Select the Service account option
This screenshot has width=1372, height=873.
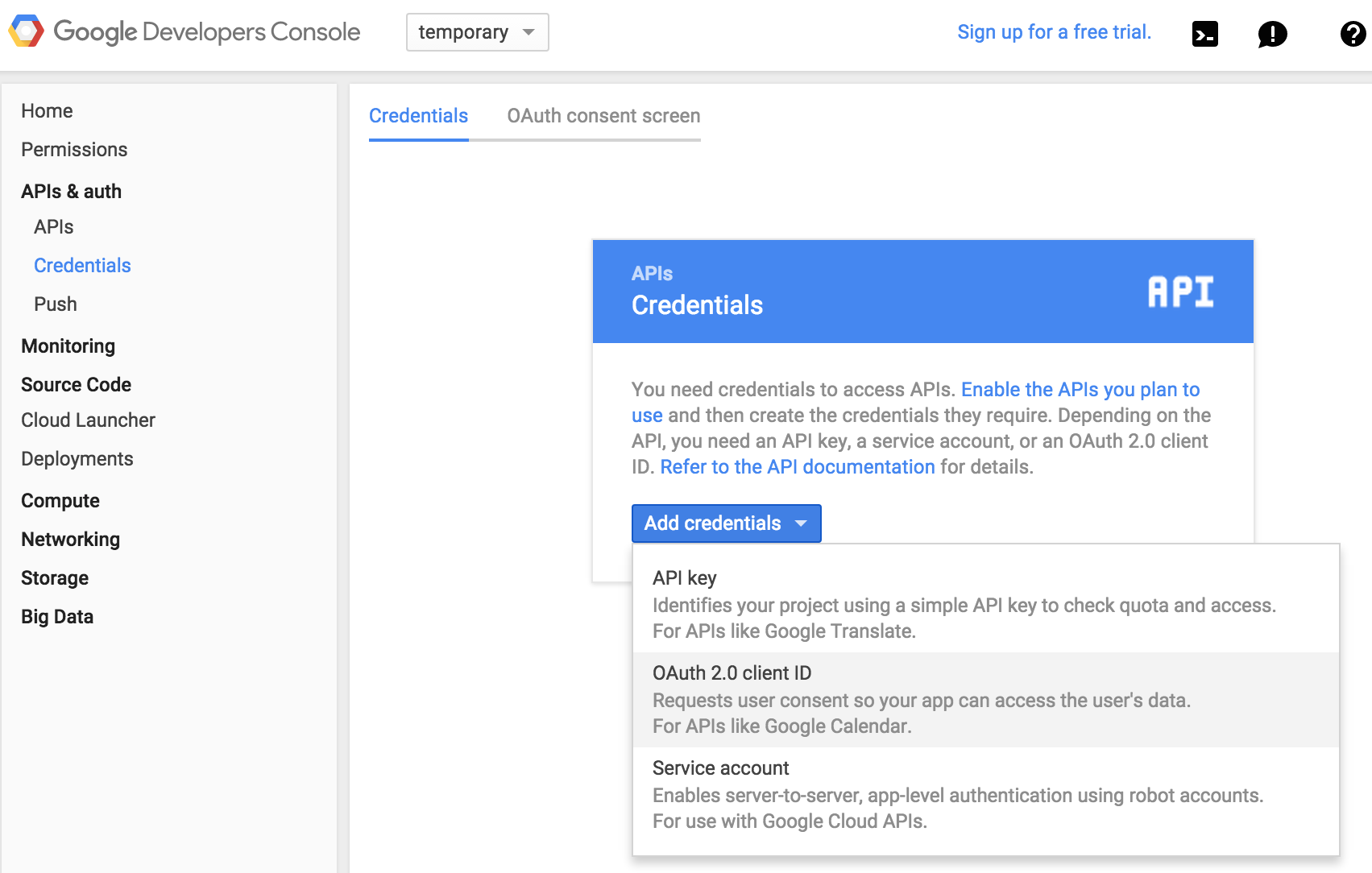985,795
